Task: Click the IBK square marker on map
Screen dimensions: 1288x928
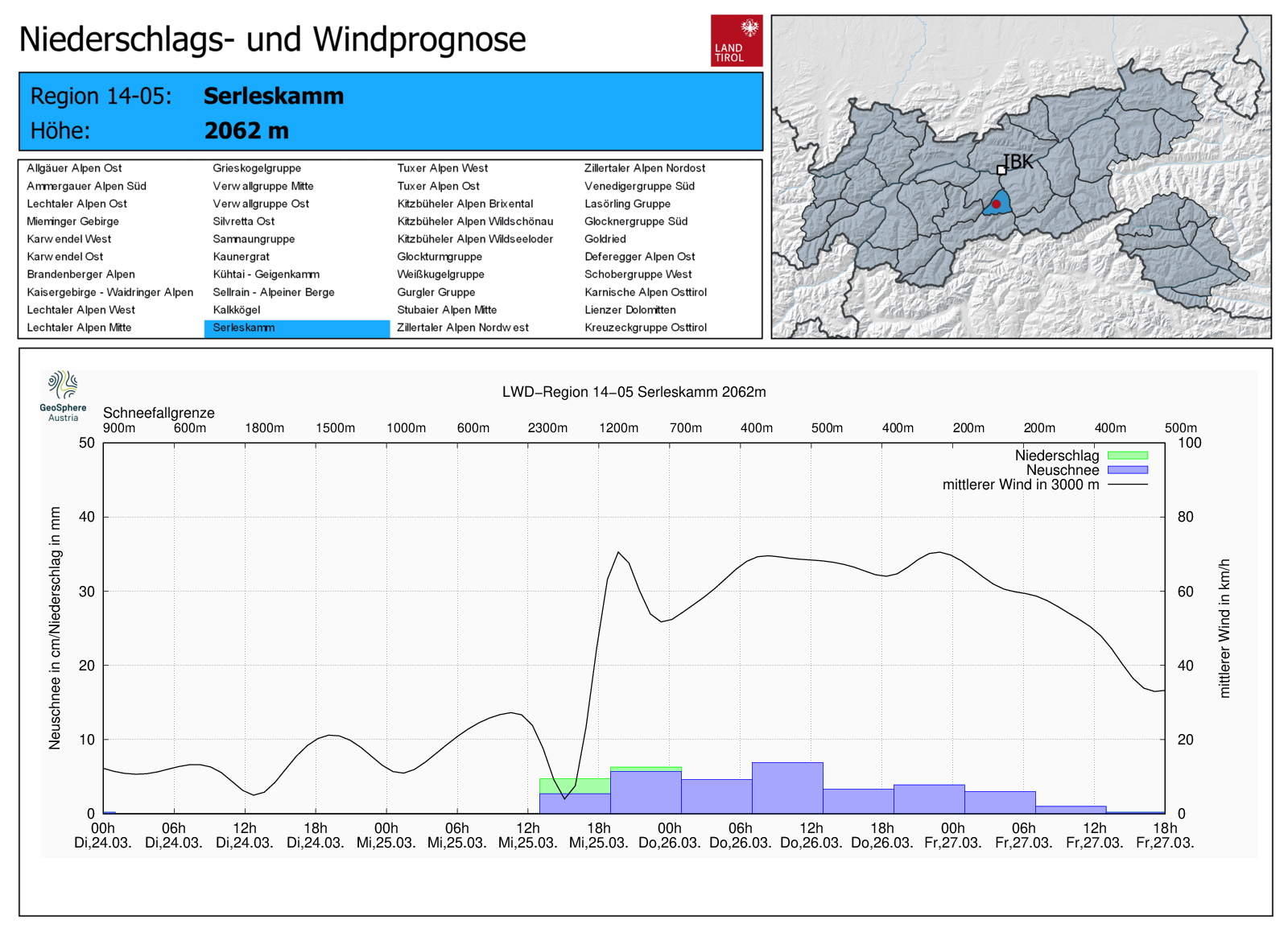Action: [x=1001, y=170]
